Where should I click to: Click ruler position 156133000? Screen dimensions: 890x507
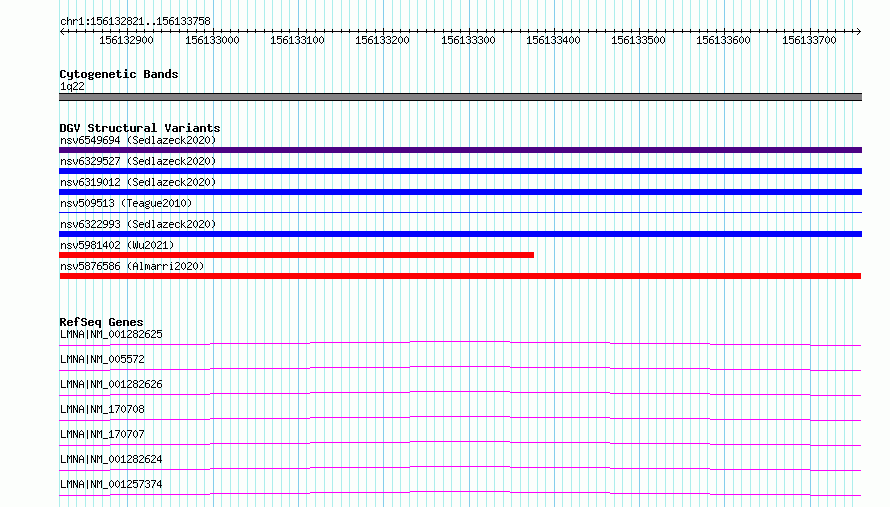(x=212, y=40)
